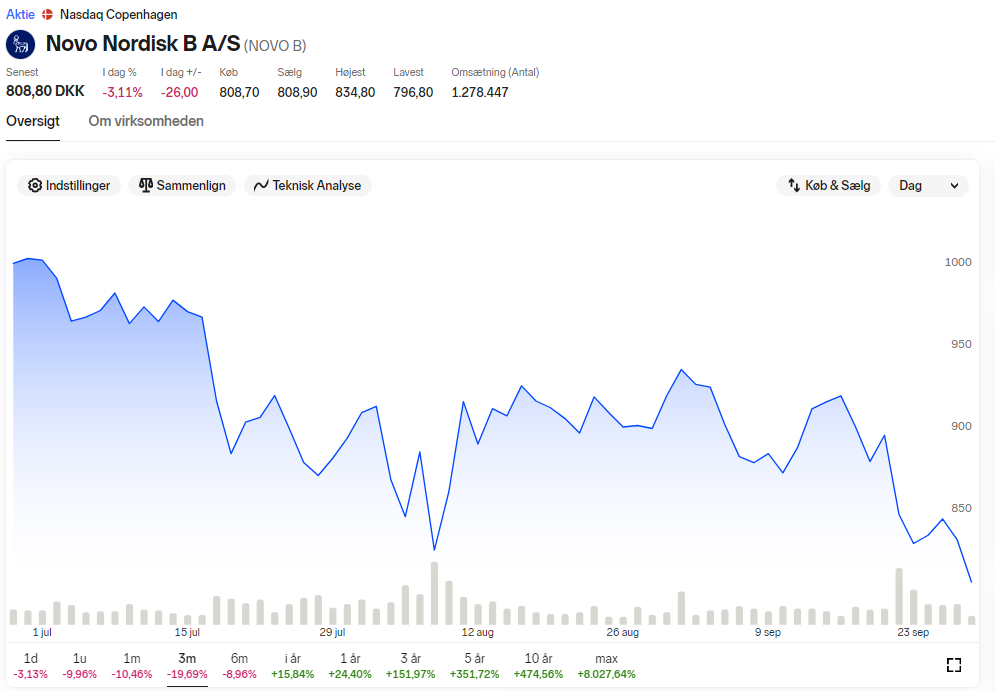Select the i år time range
The image size is (995, 691).
[293, 666]
